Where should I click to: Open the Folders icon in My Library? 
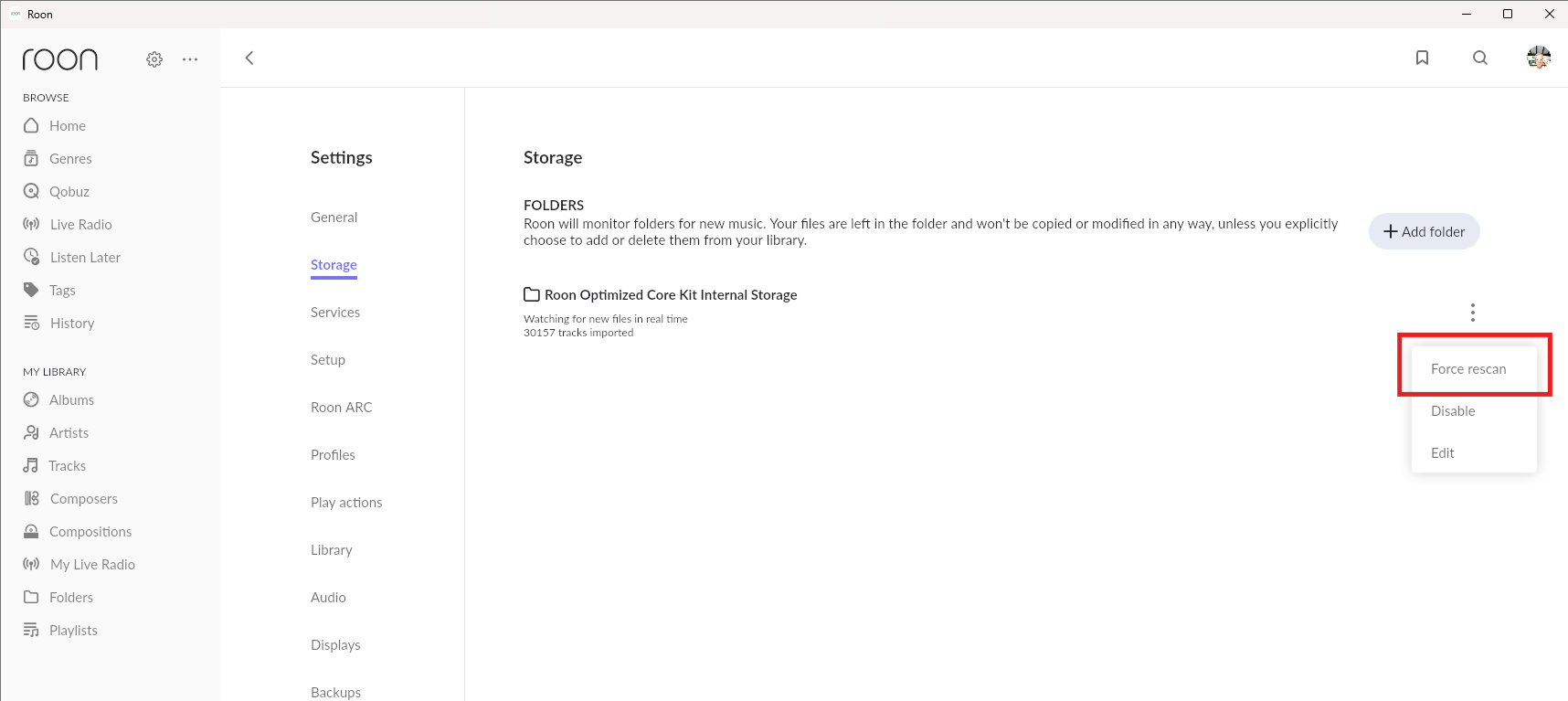click(x=31, y=597)
